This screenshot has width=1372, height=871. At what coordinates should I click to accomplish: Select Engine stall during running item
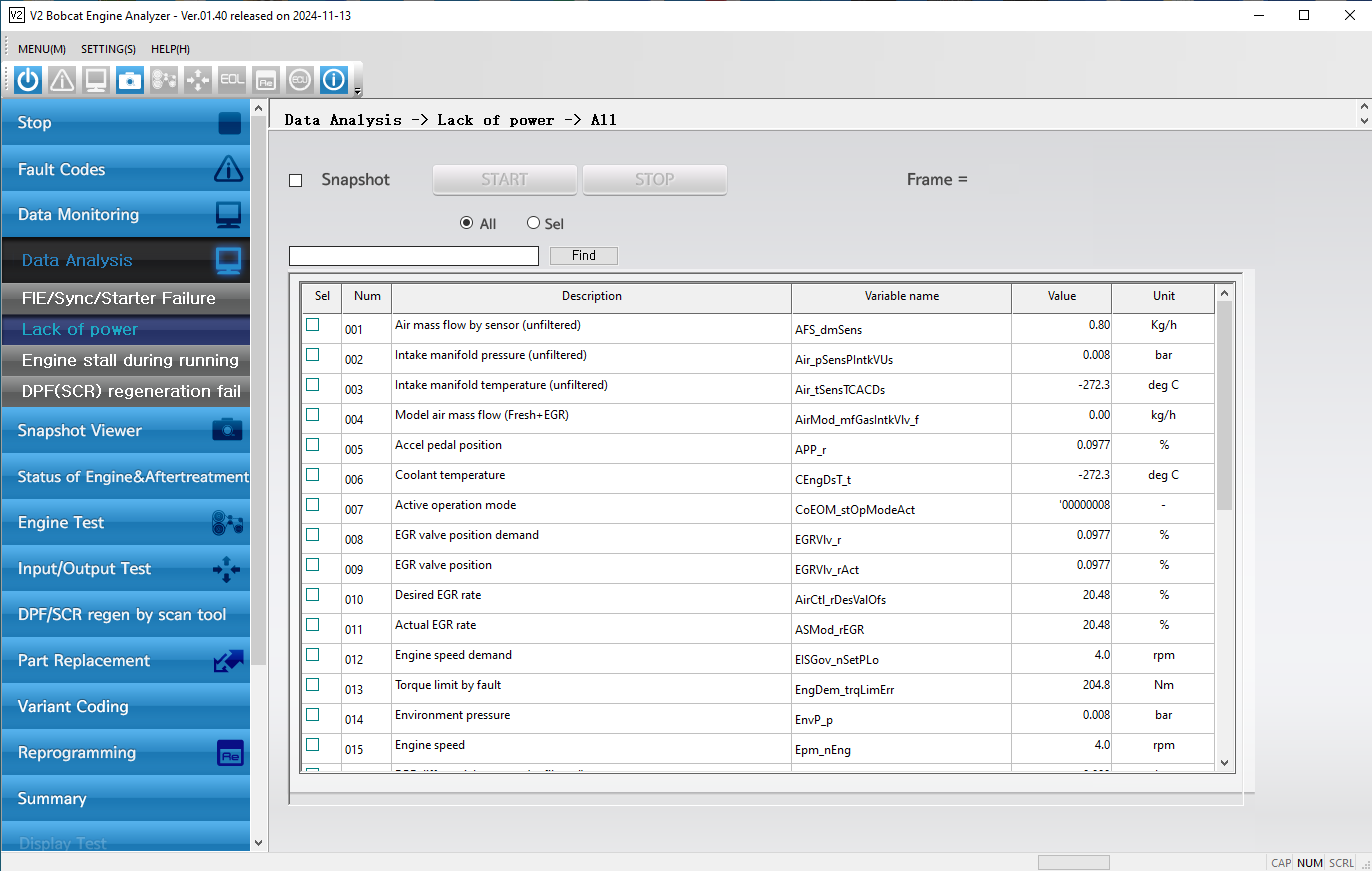[x=125, y=360]
